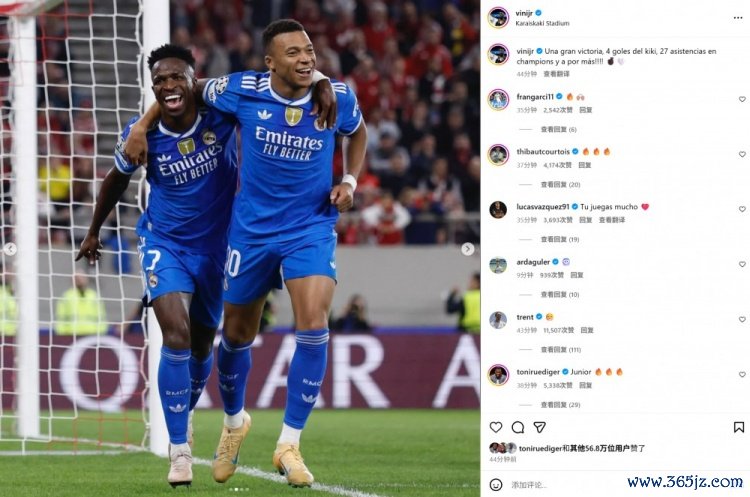Like frangarci11's comment
The width and height of the screenshot is (750, 497).
(742, 99)
